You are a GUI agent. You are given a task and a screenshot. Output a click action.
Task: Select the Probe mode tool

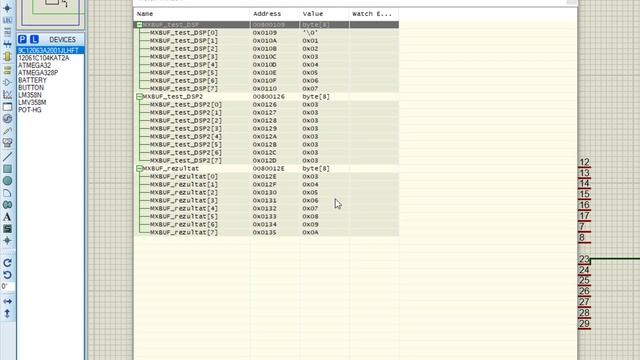(x=7, y=131)
